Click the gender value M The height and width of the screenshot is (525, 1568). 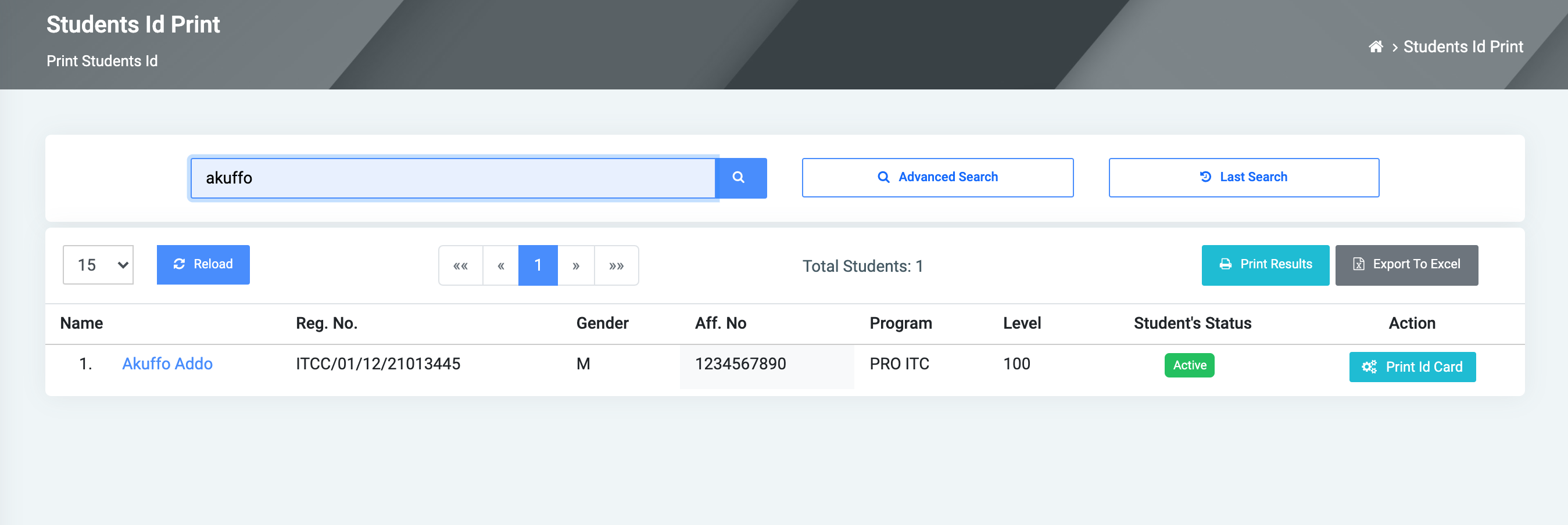pyautogui.click(x=583, y=364)
